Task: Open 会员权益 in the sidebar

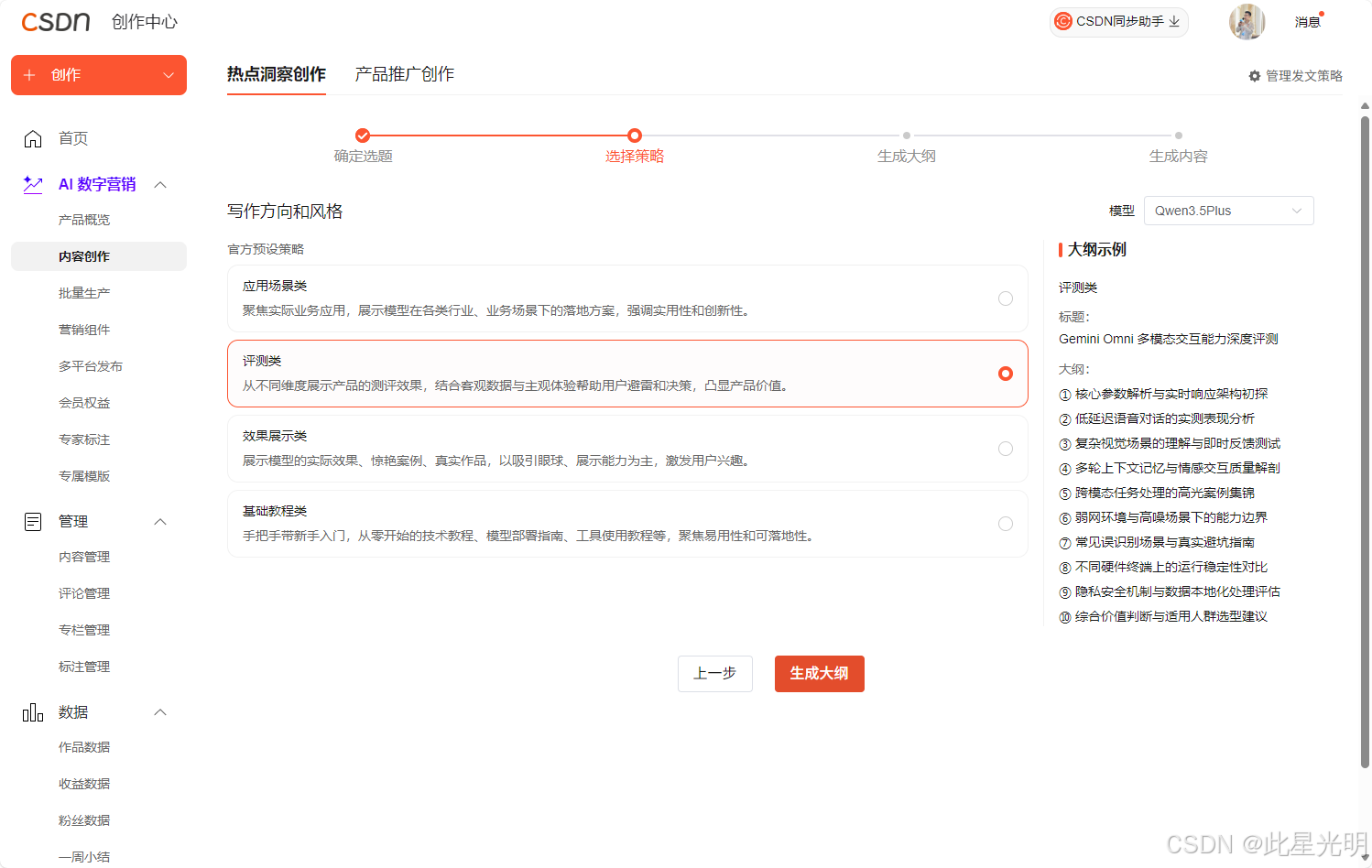Action: click(84, 403)
